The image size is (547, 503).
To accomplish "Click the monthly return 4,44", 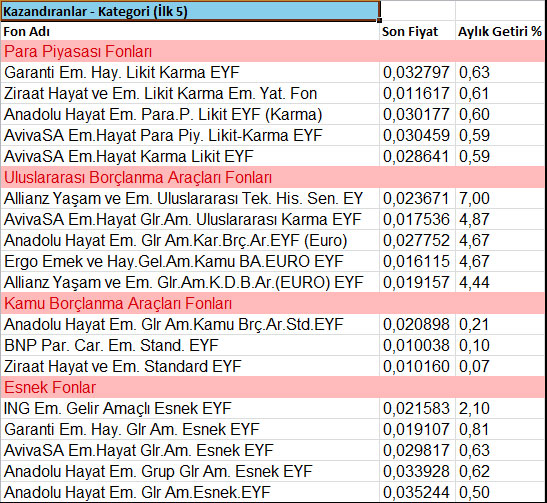I will [x=500, y=282].
